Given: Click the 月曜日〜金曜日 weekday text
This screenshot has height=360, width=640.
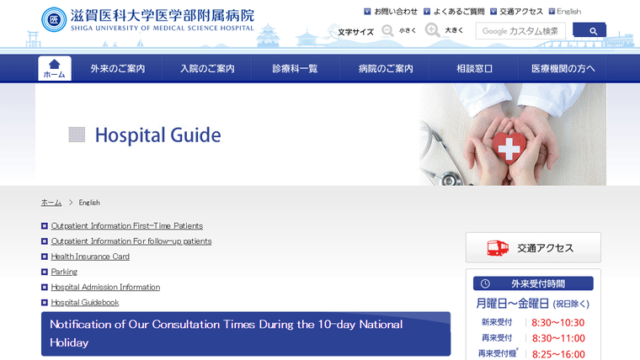Looking at the screenshot, I should 512,304.
